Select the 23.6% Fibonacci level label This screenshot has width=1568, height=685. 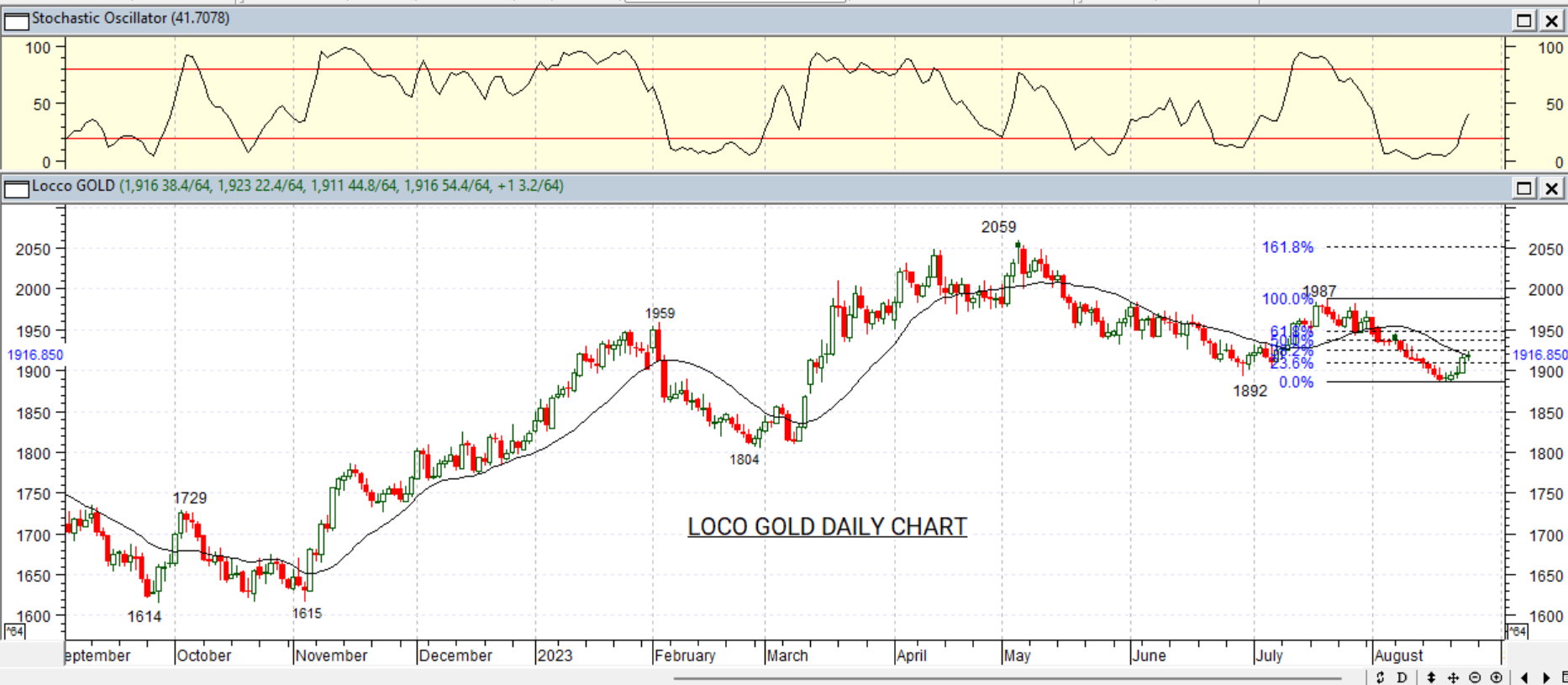1292,364
